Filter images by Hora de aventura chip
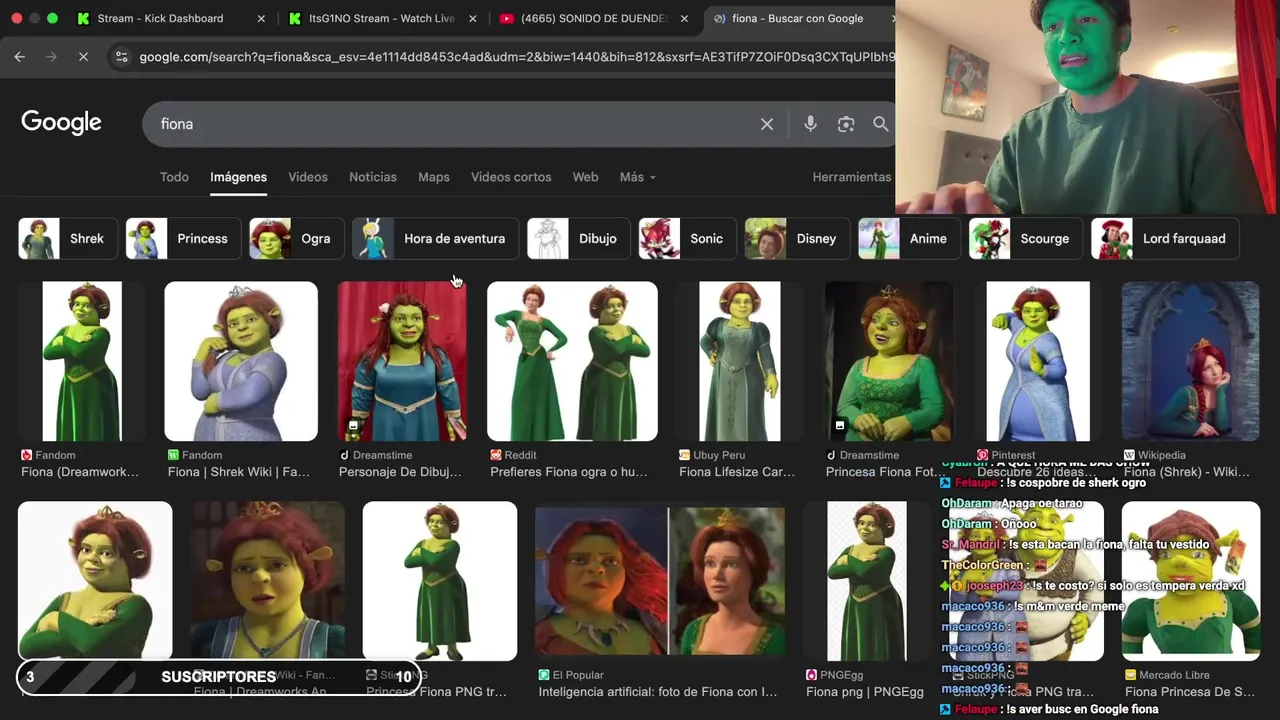Viewport: 1280px width, 720px height. coord(435,239)
